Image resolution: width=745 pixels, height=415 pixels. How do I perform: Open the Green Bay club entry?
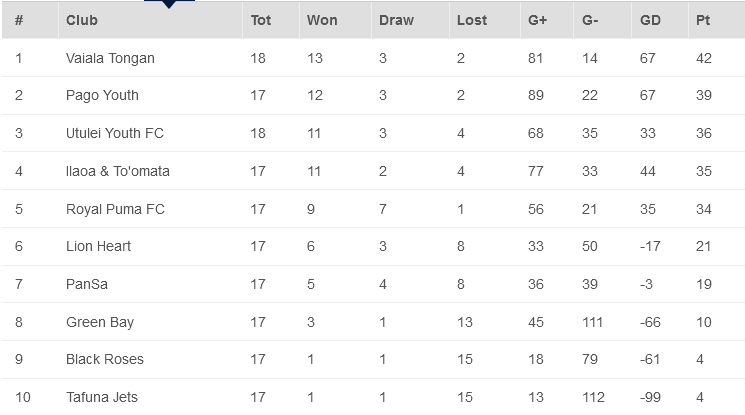pos(99,322)
